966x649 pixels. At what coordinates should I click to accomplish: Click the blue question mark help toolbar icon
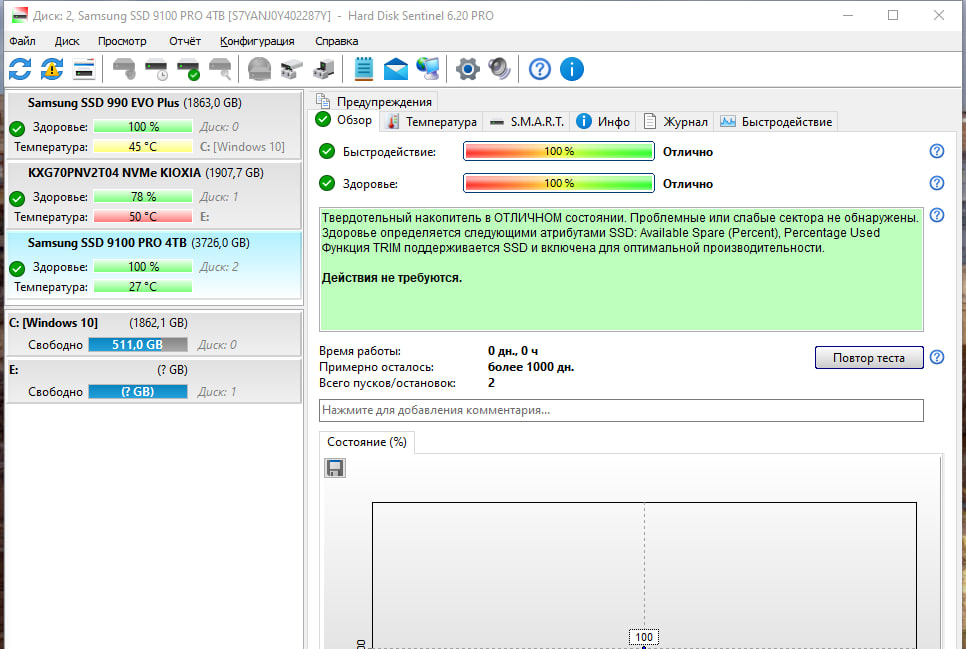pyautogui.click(x=540, y=69)
